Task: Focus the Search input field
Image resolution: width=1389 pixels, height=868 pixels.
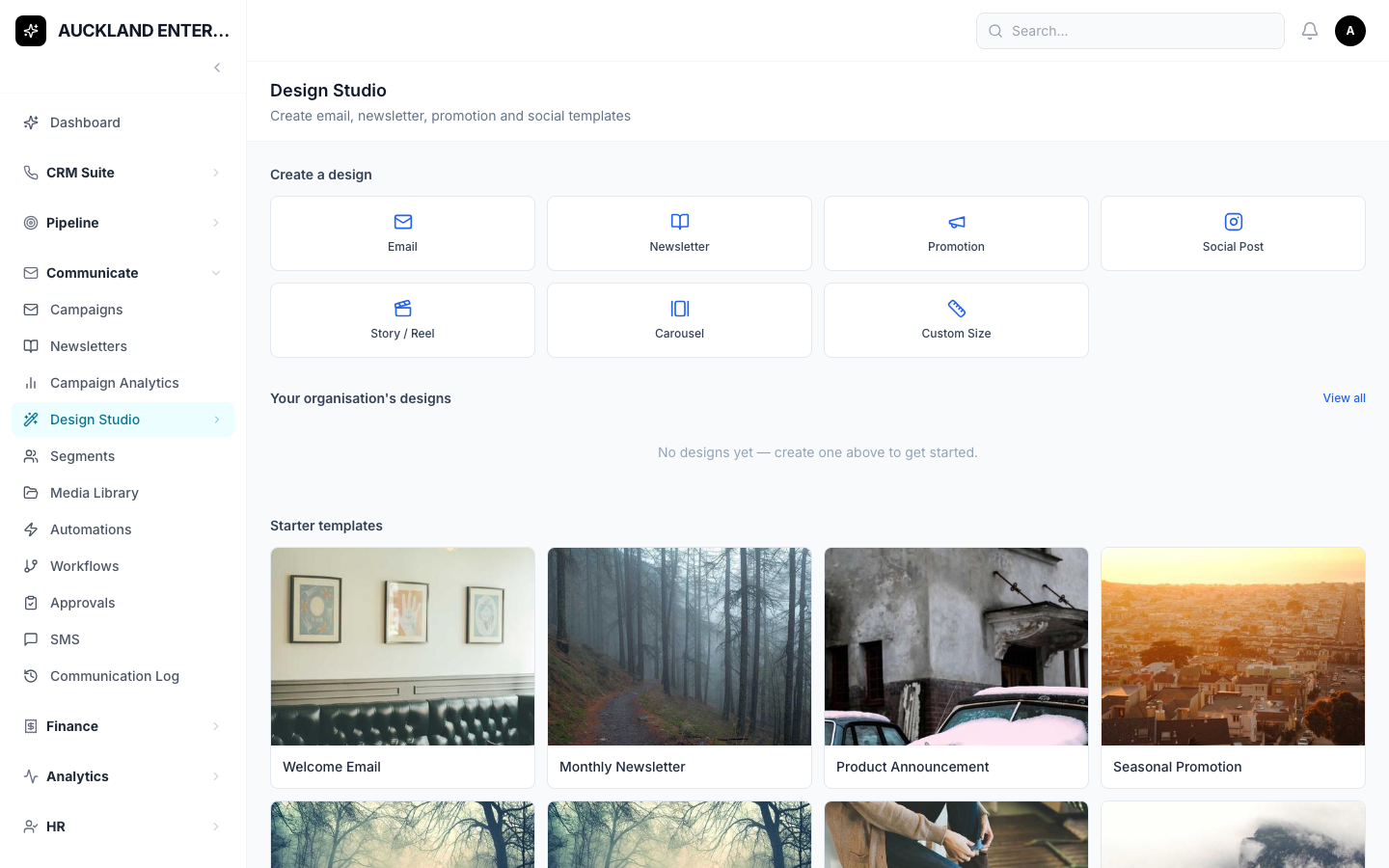Action: pyautogui.click(x=1130, y=31)
